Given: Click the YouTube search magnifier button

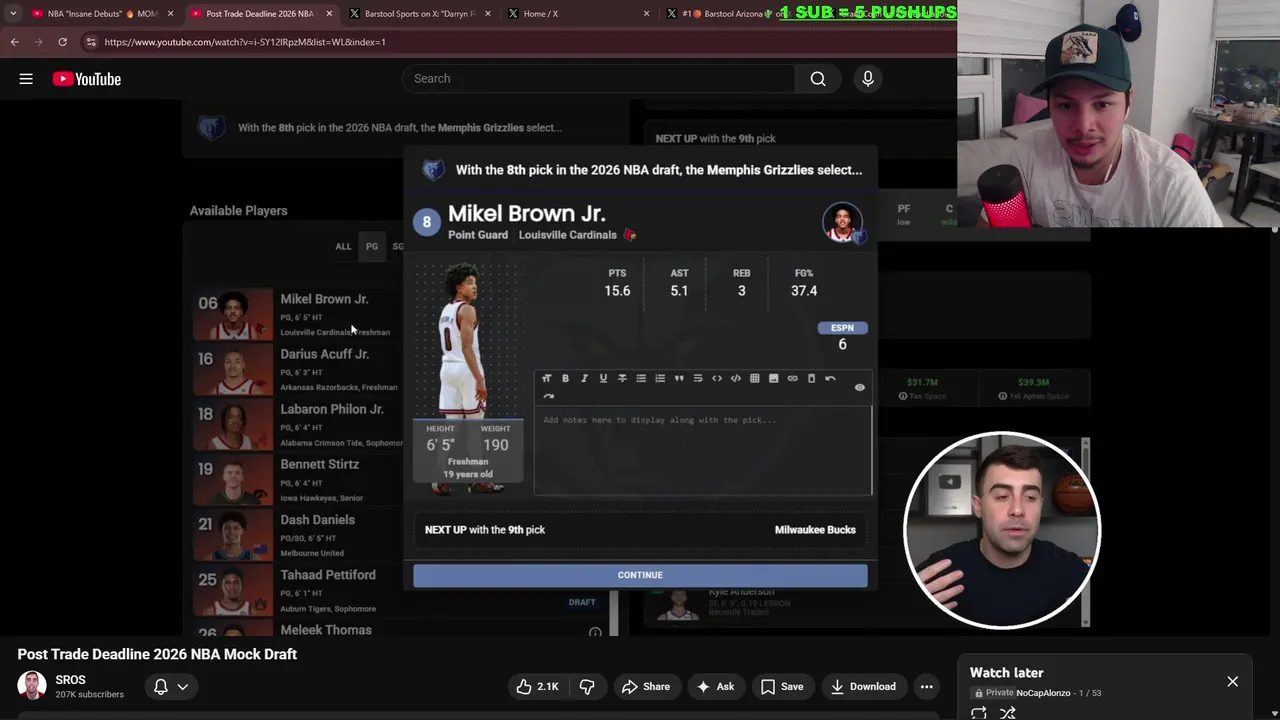Looking at the screenshot, I should pyautogui.click(x=818, y=79).
